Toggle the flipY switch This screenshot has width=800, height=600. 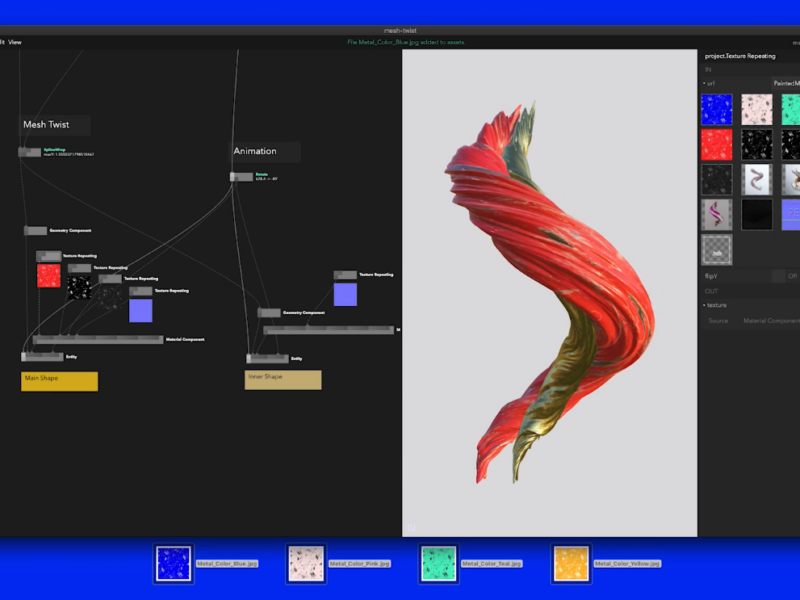pyautogui.click(x=778, y=276)
